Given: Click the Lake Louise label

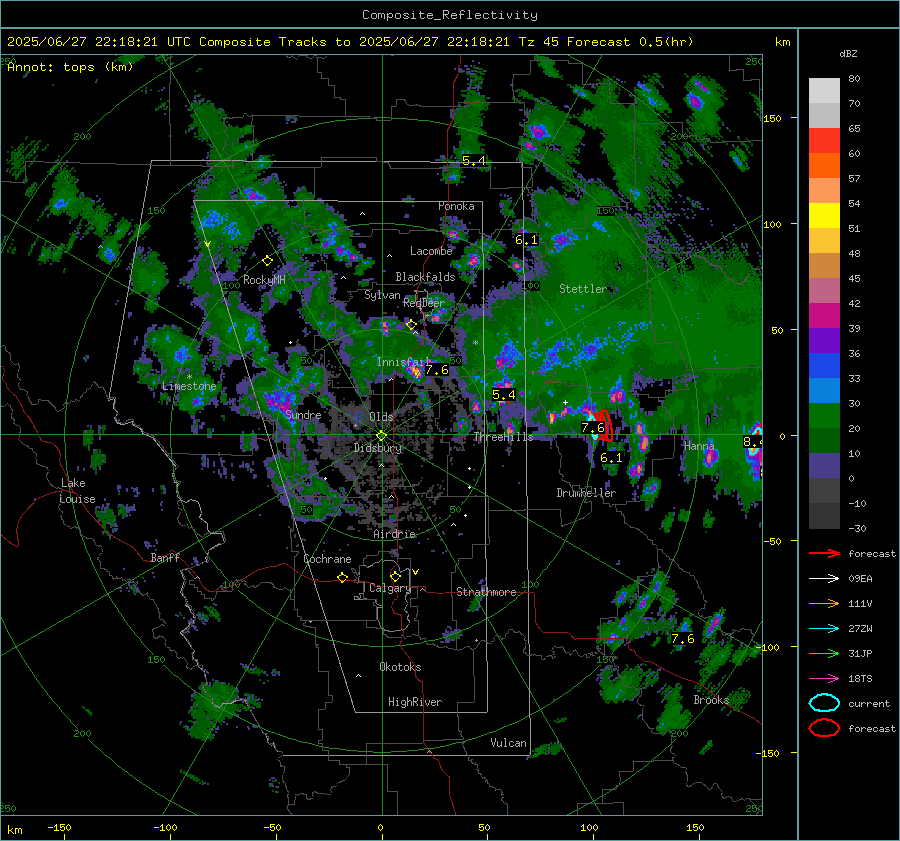Looking at the screenshot, I should 77,491.
